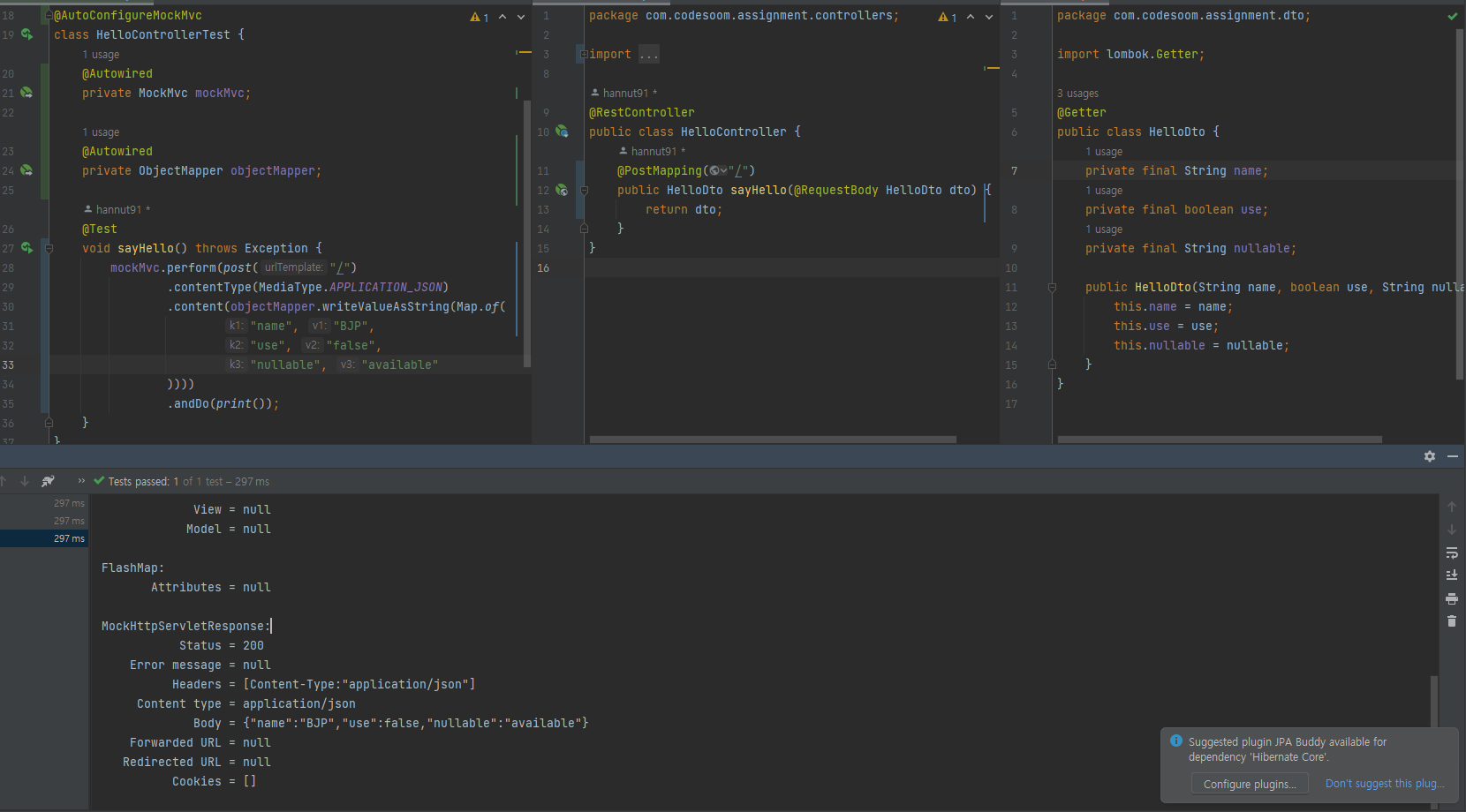Click the bean gutter icon beside mockMvc field
Screen dimensions: 1466x812
[26, 93]
